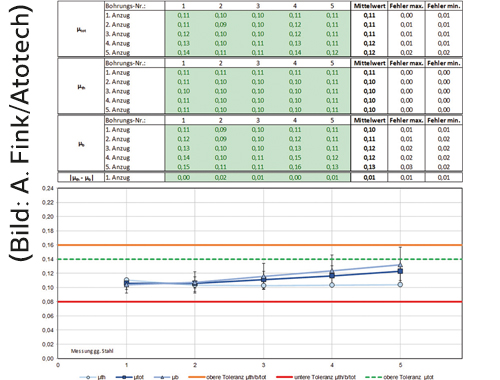Click the red lower tolerance line in chart
The height and width of the screenshot is (380, 500).
click(x=260, y=302)
